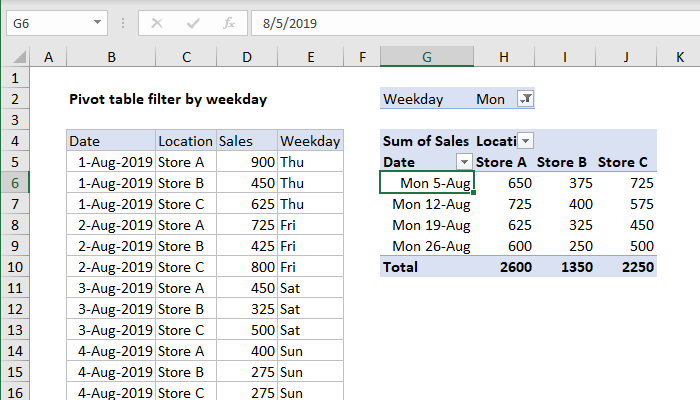Open the Weekday filter button

pos(525,99)
